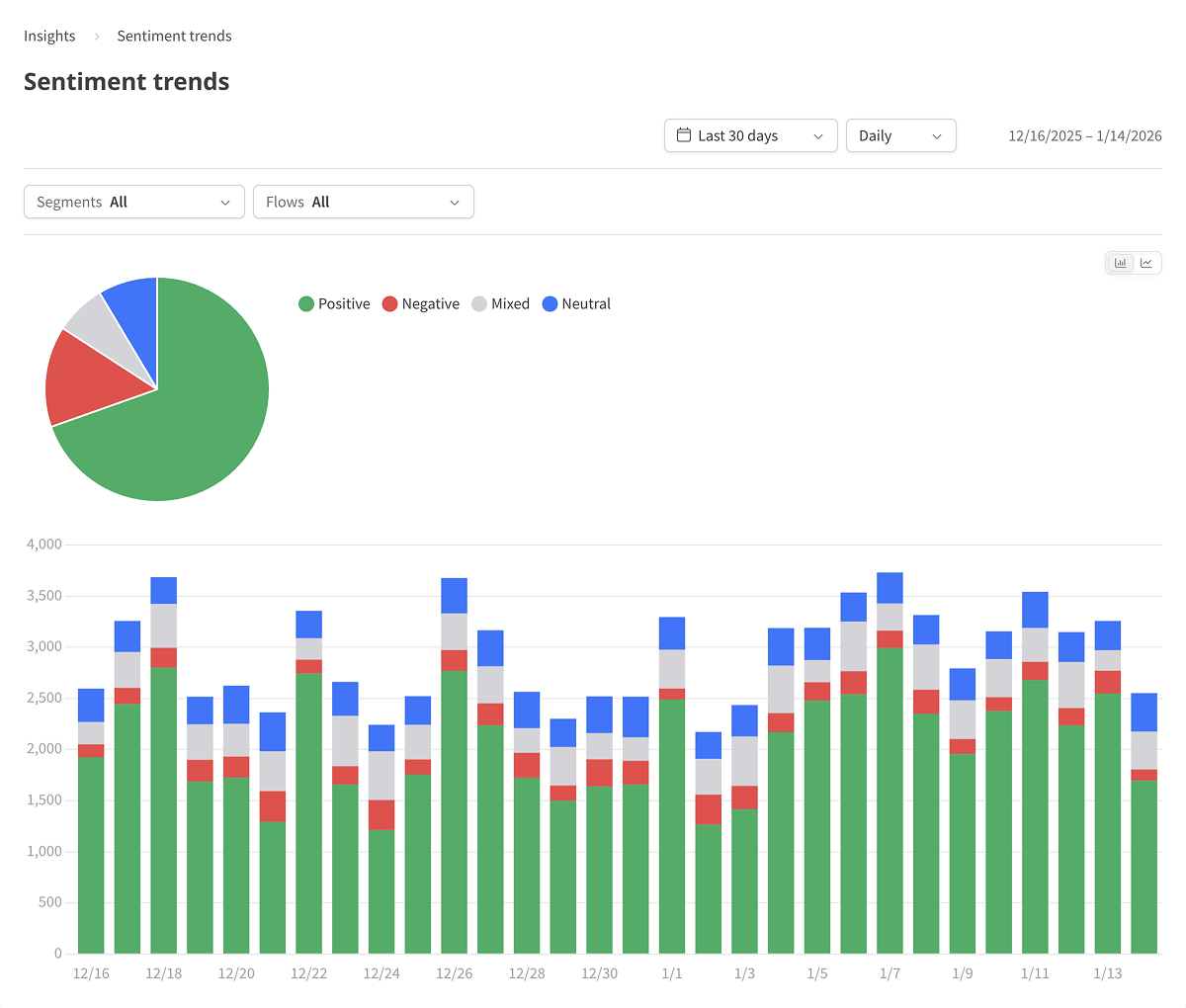Toggle the Positive series in the legend
The width and height of the screenshot is (1186, 1008).
point(334,303)
